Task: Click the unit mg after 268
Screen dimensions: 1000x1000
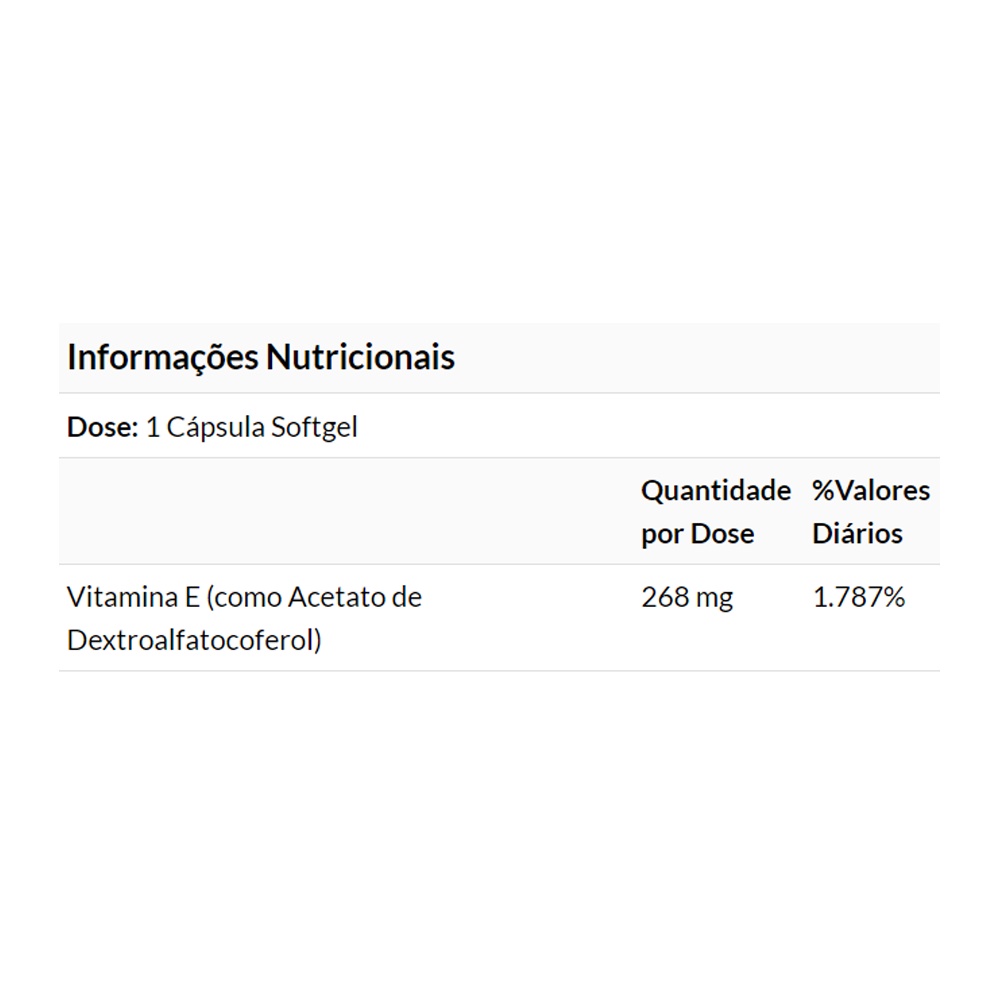Action: 715,597
